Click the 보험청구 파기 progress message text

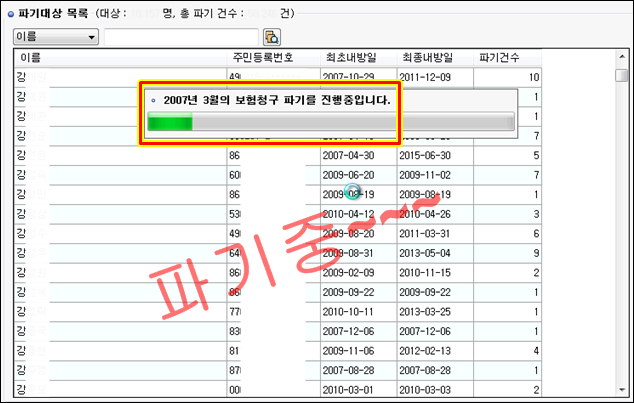(275, 100)
